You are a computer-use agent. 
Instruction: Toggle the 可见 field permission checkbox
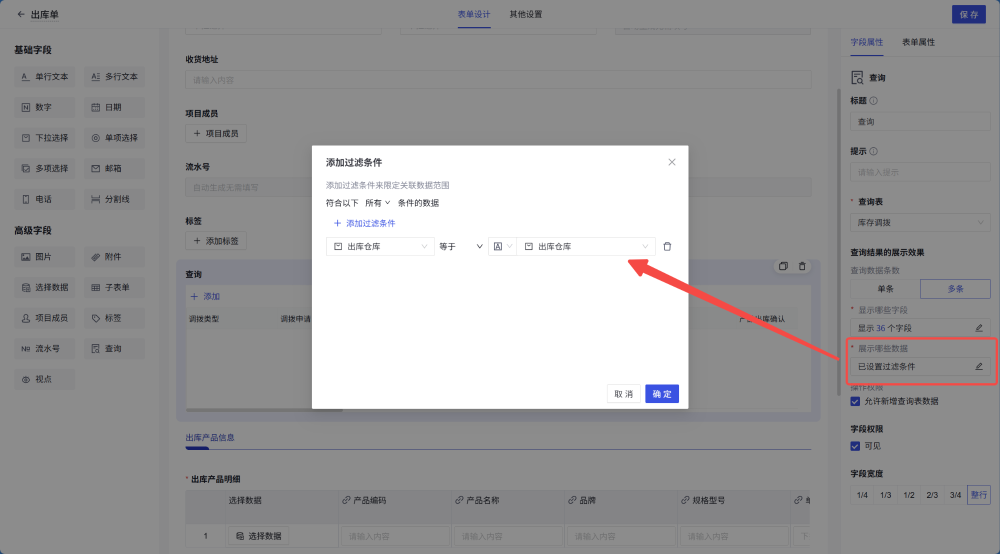click(855, 446)
